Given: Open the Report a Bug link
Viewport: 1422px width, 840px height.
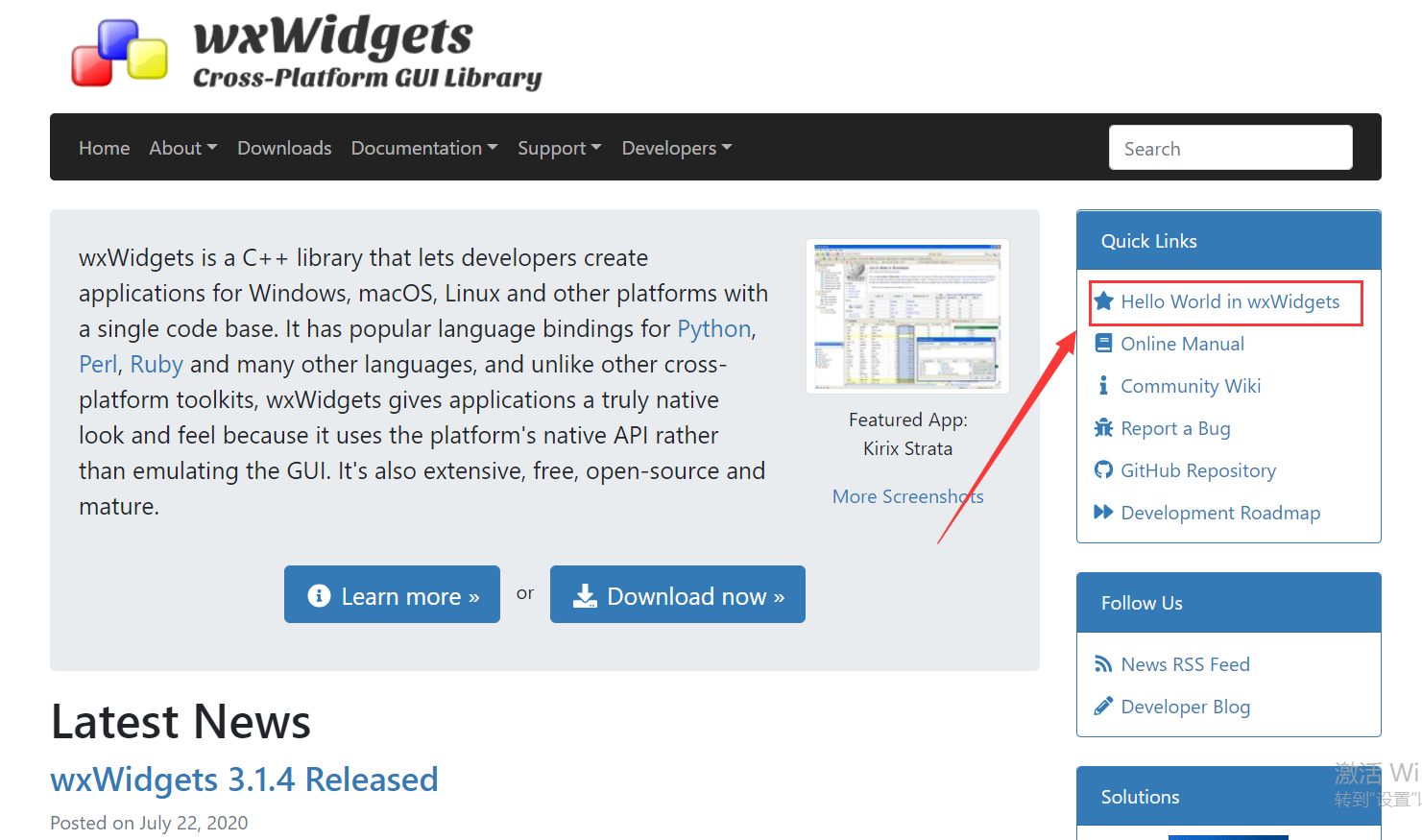Looking at the screenshot, I should (x=1175, y=428).
